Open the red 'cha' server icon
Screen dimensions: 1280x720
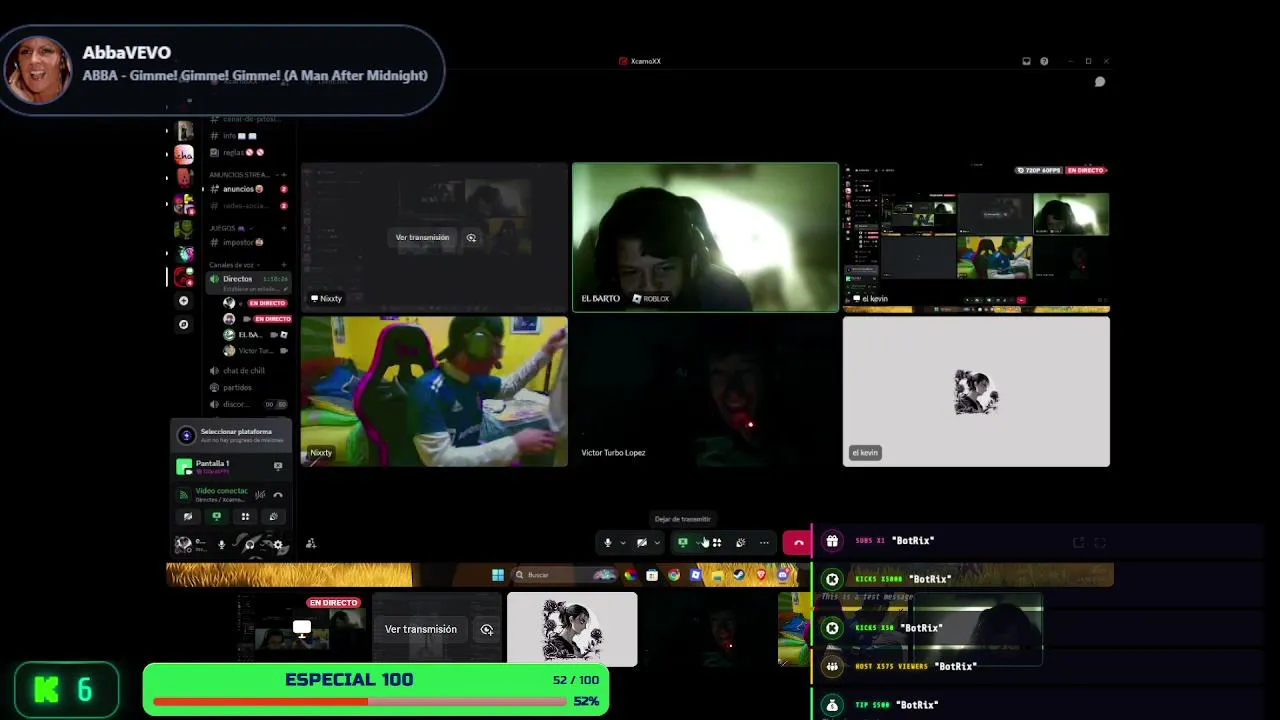184,154
